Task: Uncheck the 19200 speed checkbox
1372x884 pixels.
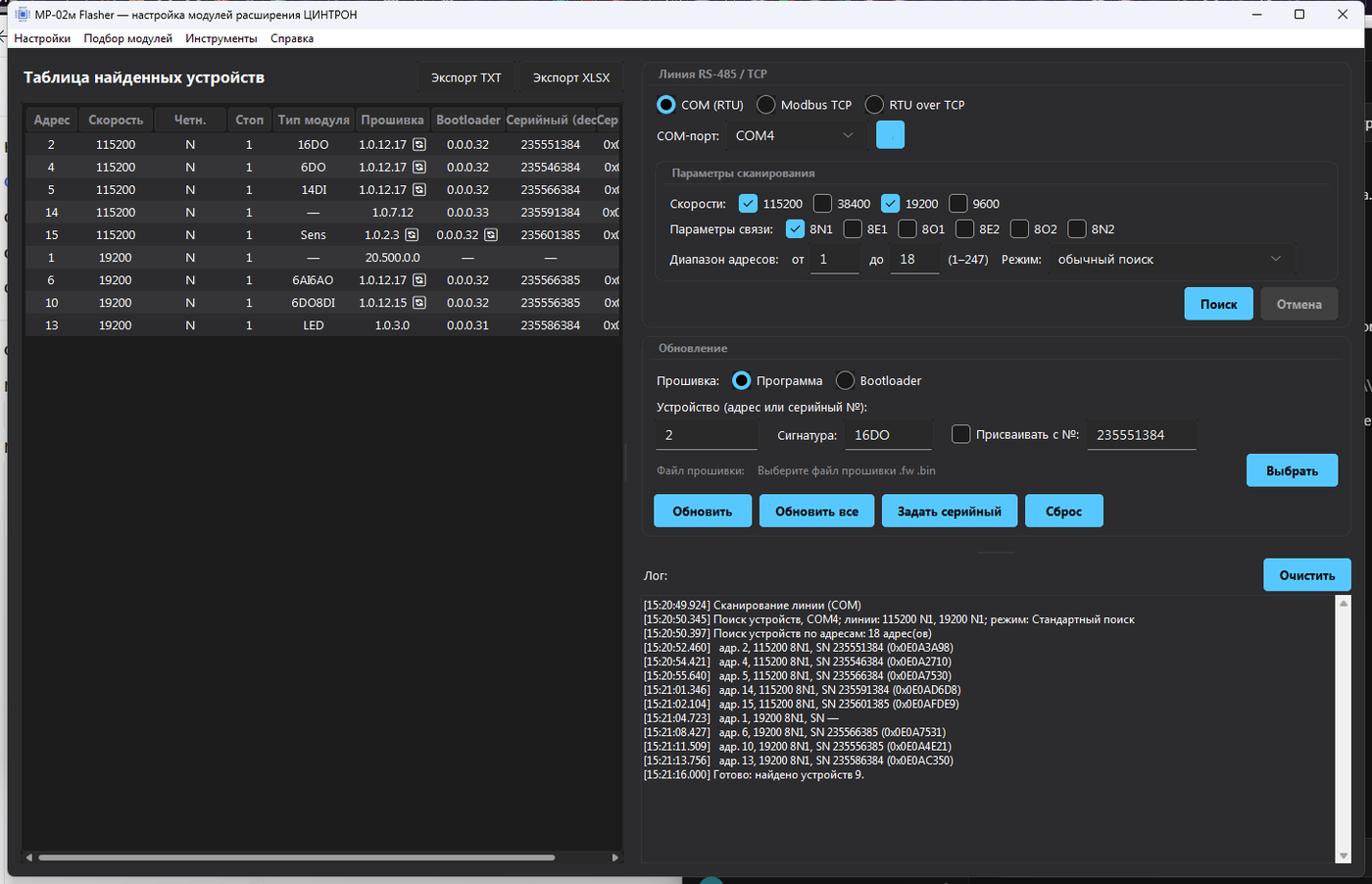Action: tap(890, 204)
